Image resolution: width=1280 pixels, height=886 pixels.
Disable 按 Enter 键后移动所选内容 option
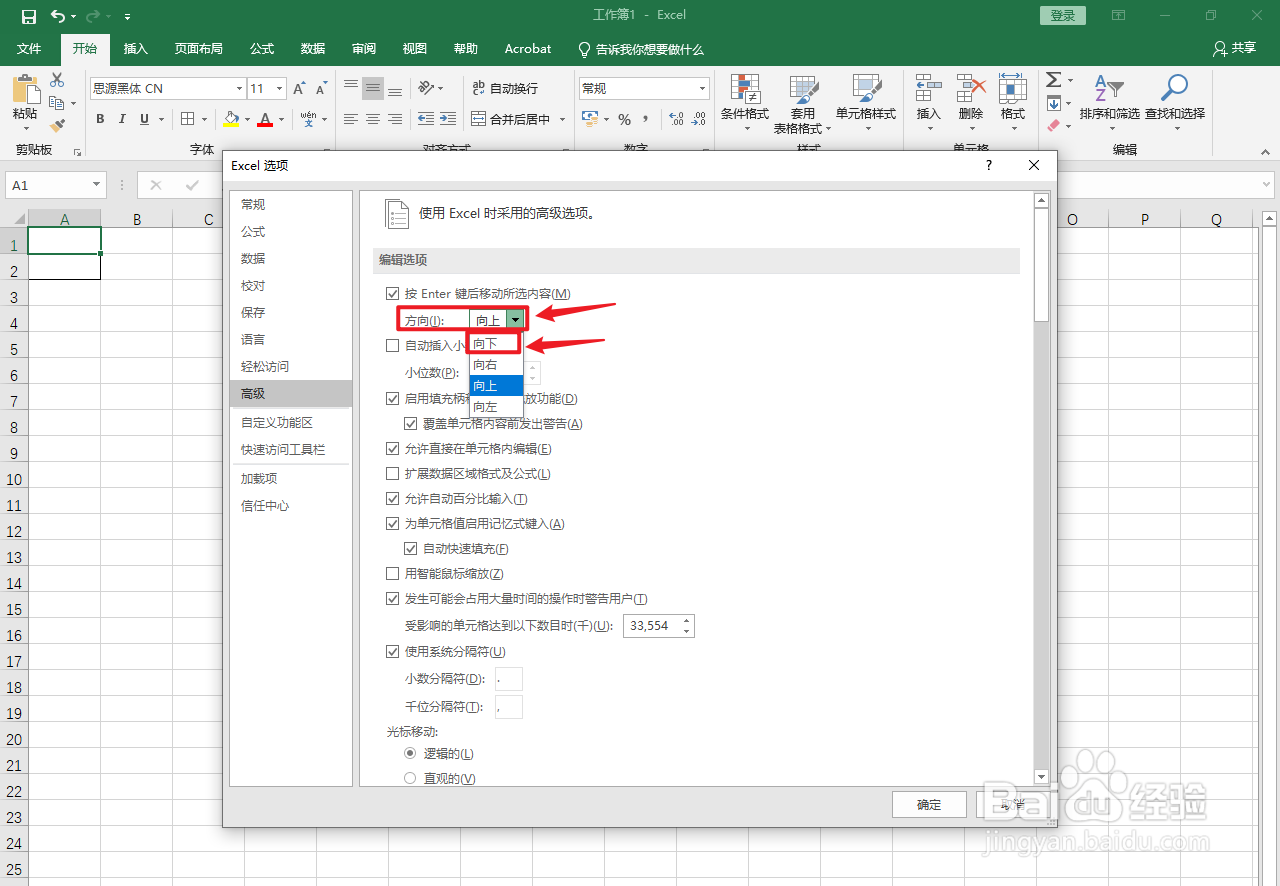point(392,293)
